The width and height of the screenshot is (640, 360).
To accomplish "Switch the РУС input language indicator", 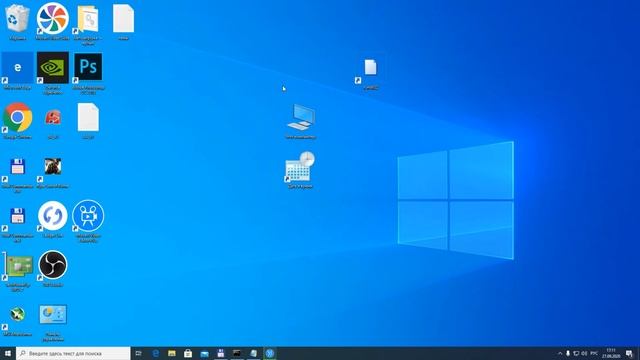I will [x=594, y=353].
